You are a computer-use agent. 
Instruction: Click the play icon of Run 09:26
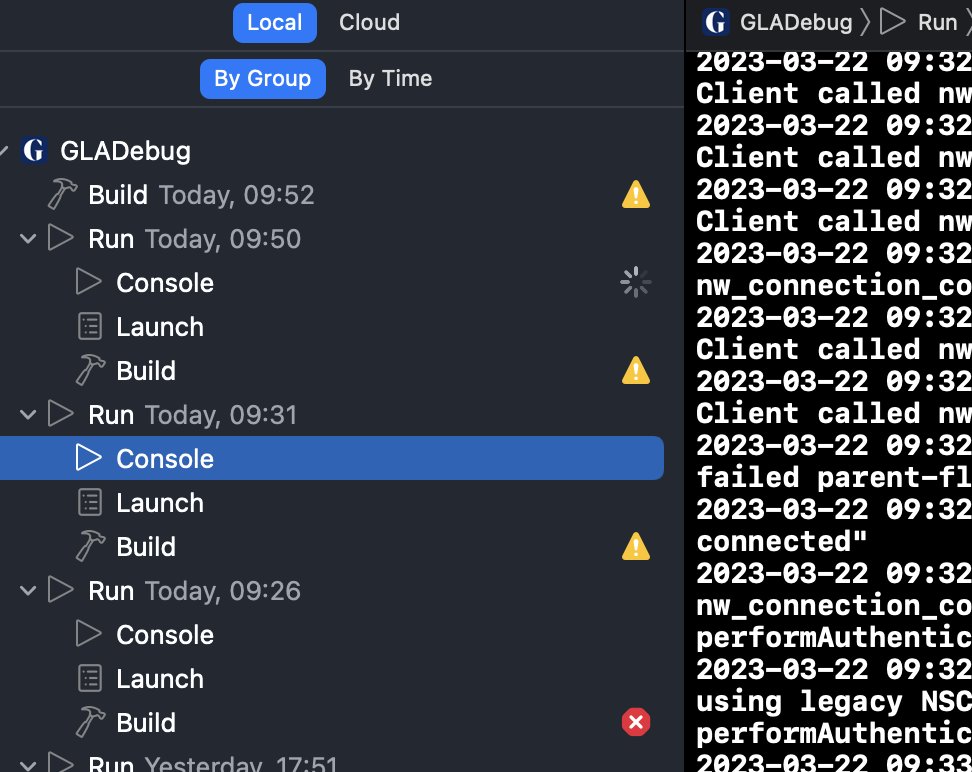tap(61, 590)
